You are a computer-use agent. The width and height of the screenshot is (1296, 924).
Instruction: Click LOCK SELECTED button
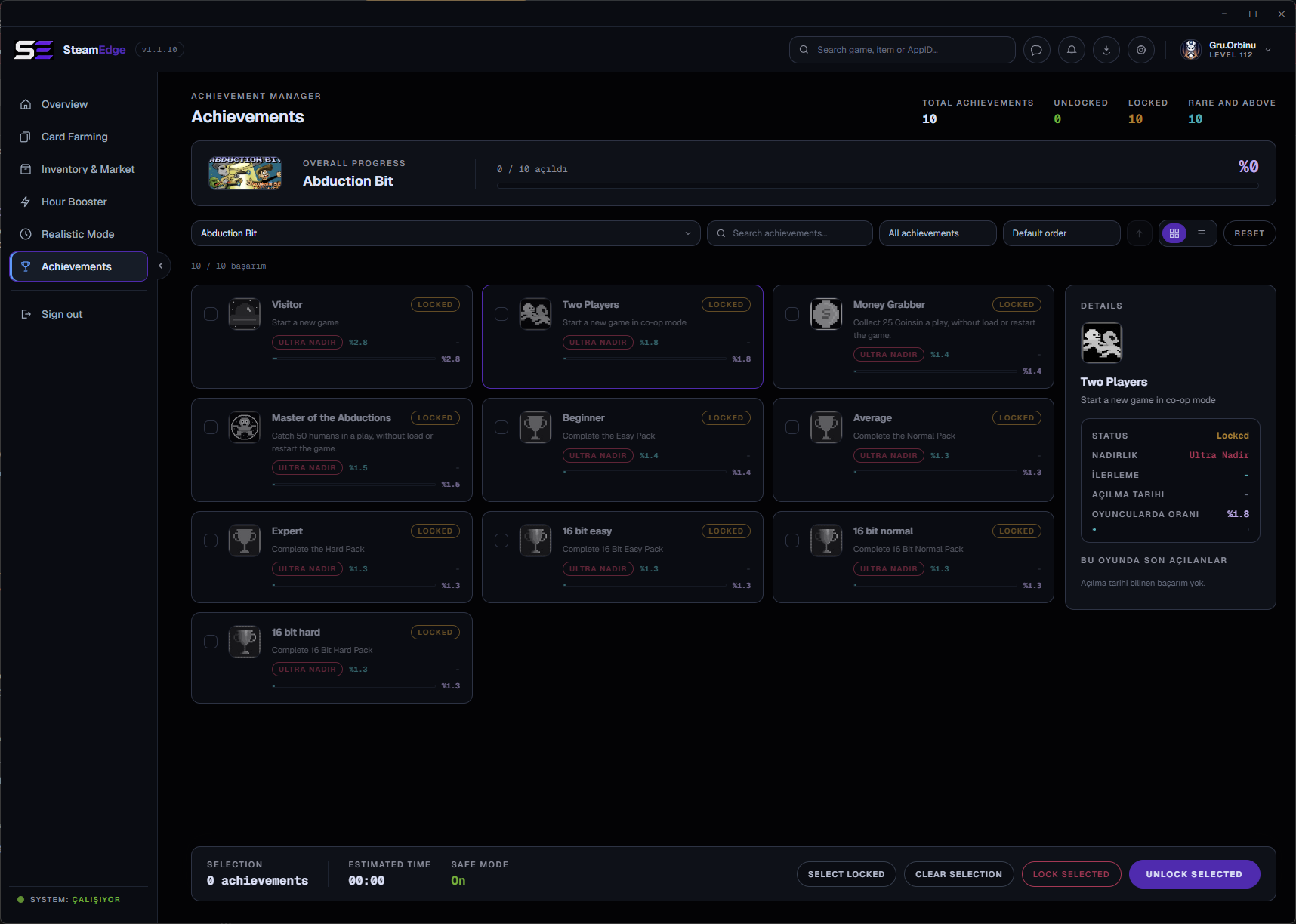point(1071,874)
